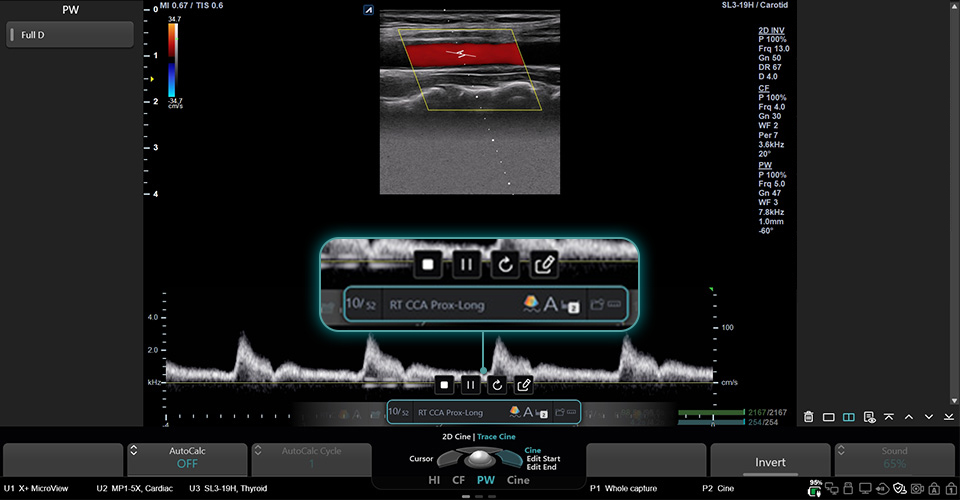The image size is (960, 500).
Task: Click the loop replay icon
Action: [x=497, y=384]
